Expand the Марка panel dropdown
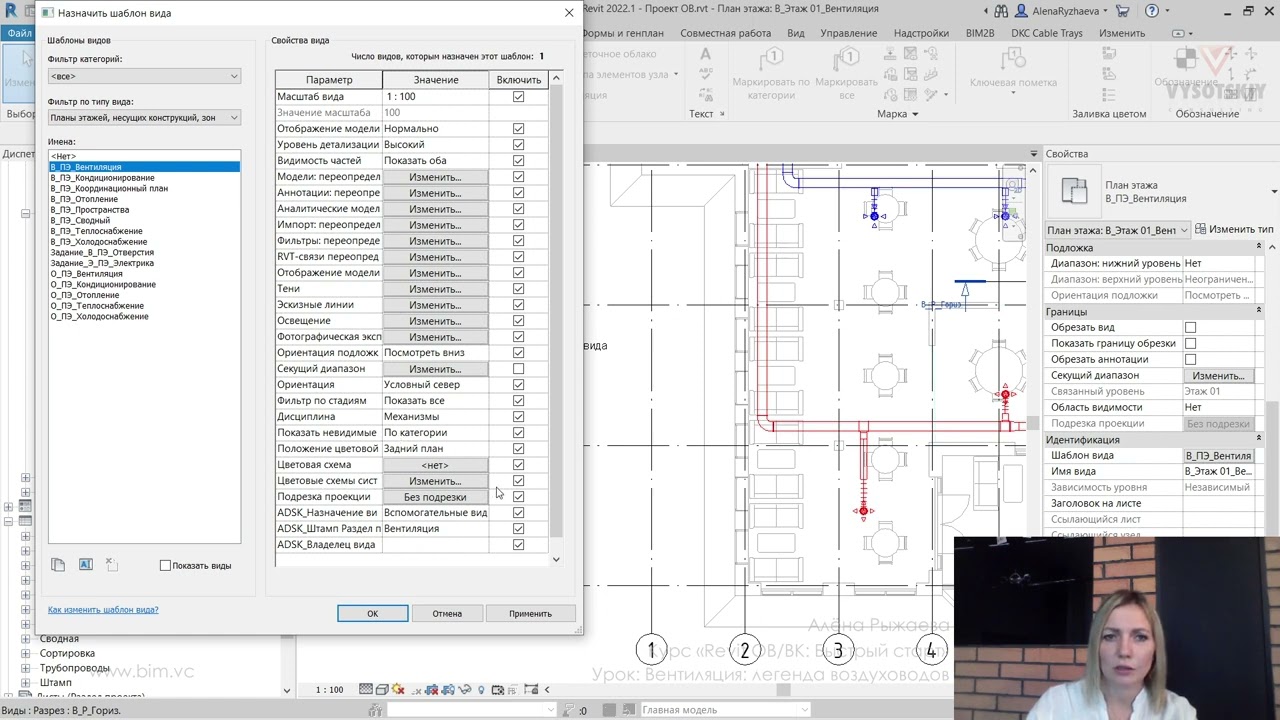1280x720 pixels. [897, 114]
